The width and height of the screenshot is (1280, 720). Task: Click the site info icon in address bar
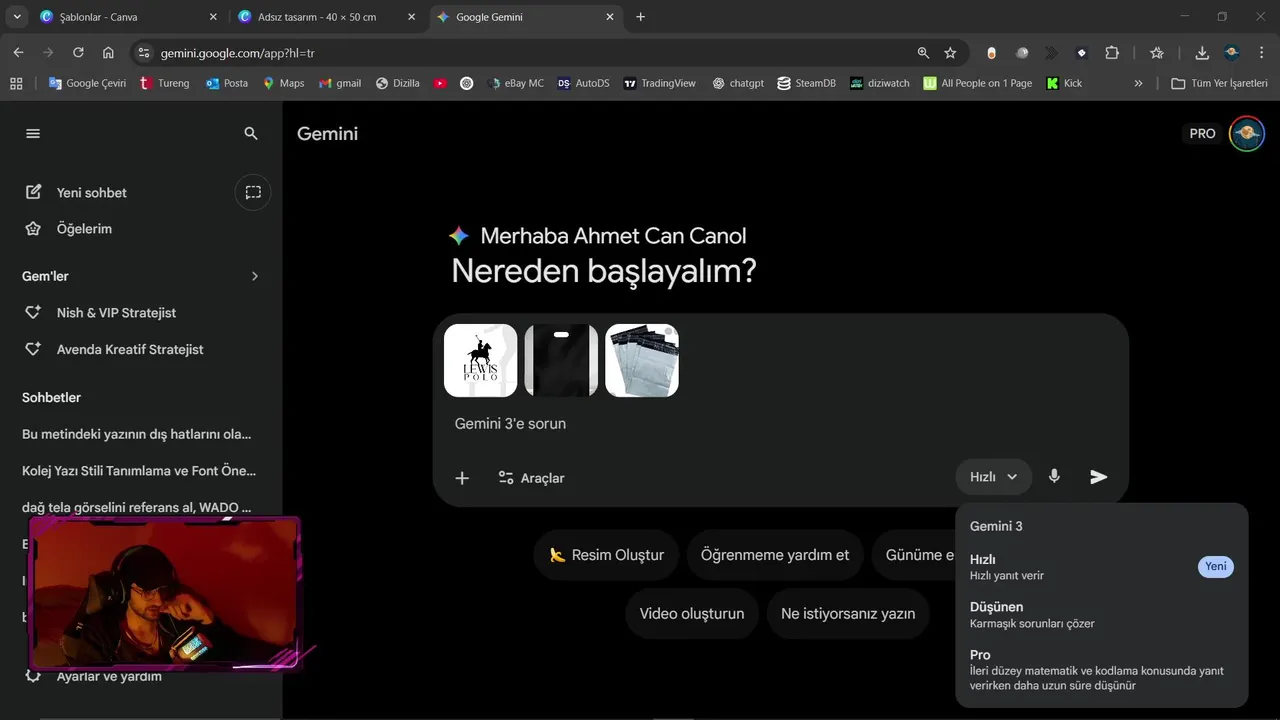coord(143,53)
